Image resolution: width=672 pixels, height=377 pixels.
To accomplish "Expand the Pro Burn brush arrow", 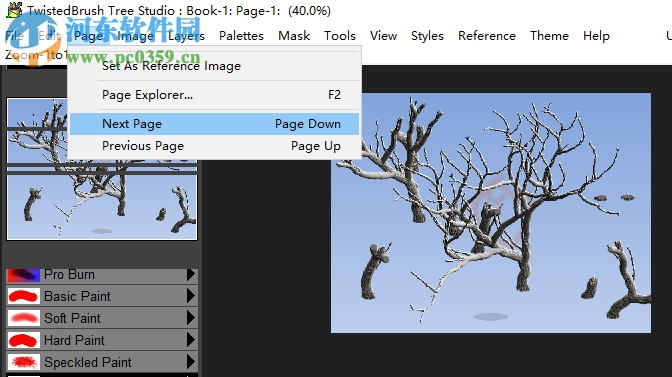I will pos(191,275).
